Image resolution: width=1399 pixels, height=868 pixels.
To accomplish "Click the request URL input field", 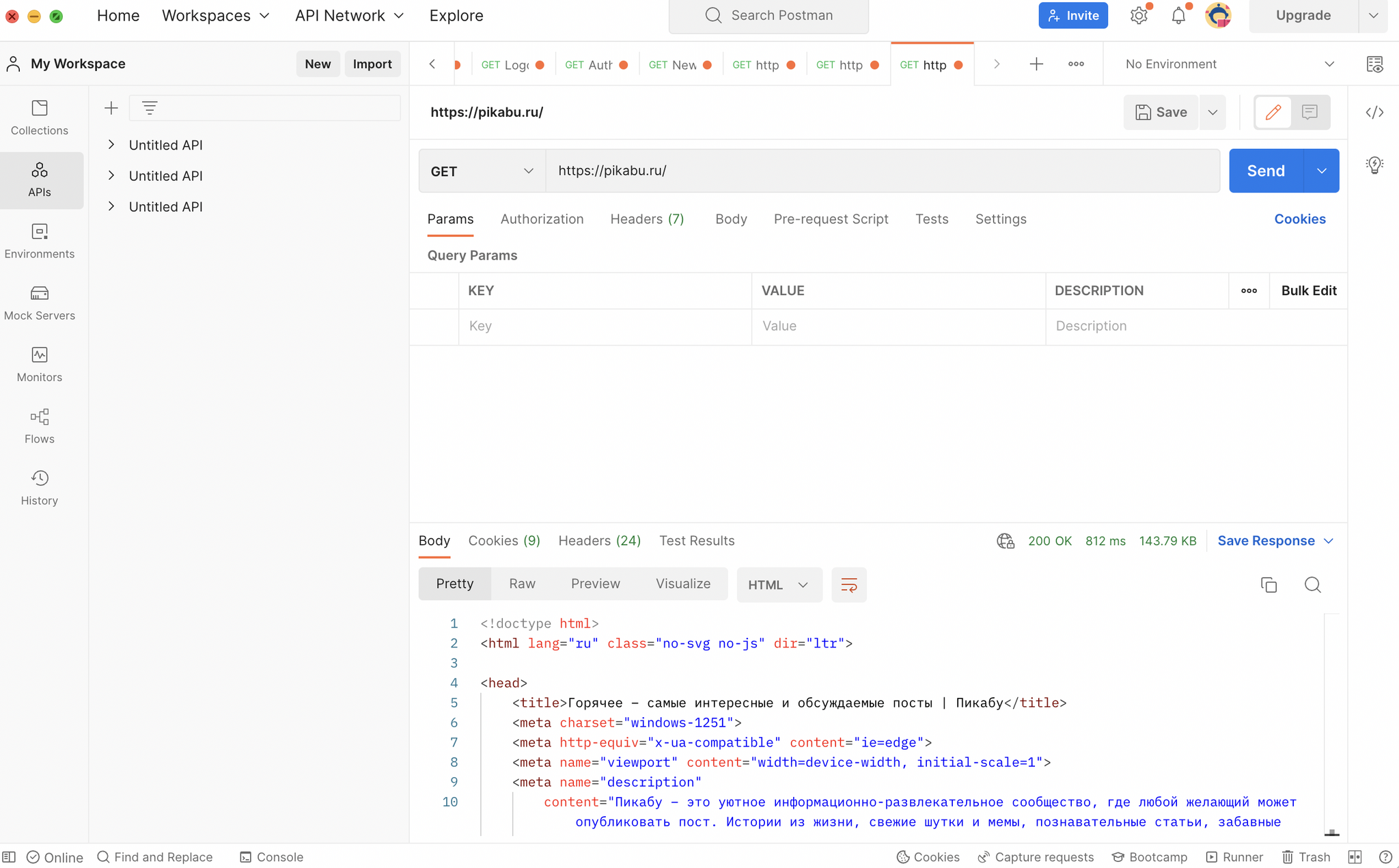I will click(x=883, y=171).
